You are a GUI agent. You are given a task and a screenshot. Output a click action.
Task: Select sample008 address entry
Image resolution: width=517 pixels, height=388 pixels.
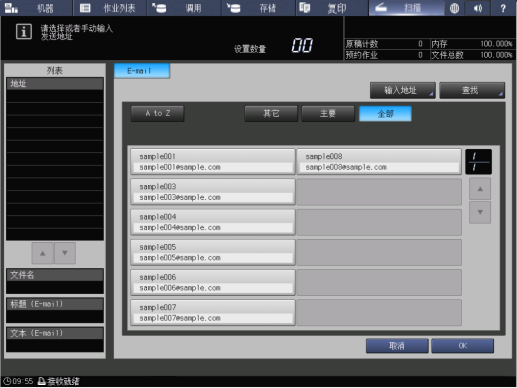click(379, 161)
